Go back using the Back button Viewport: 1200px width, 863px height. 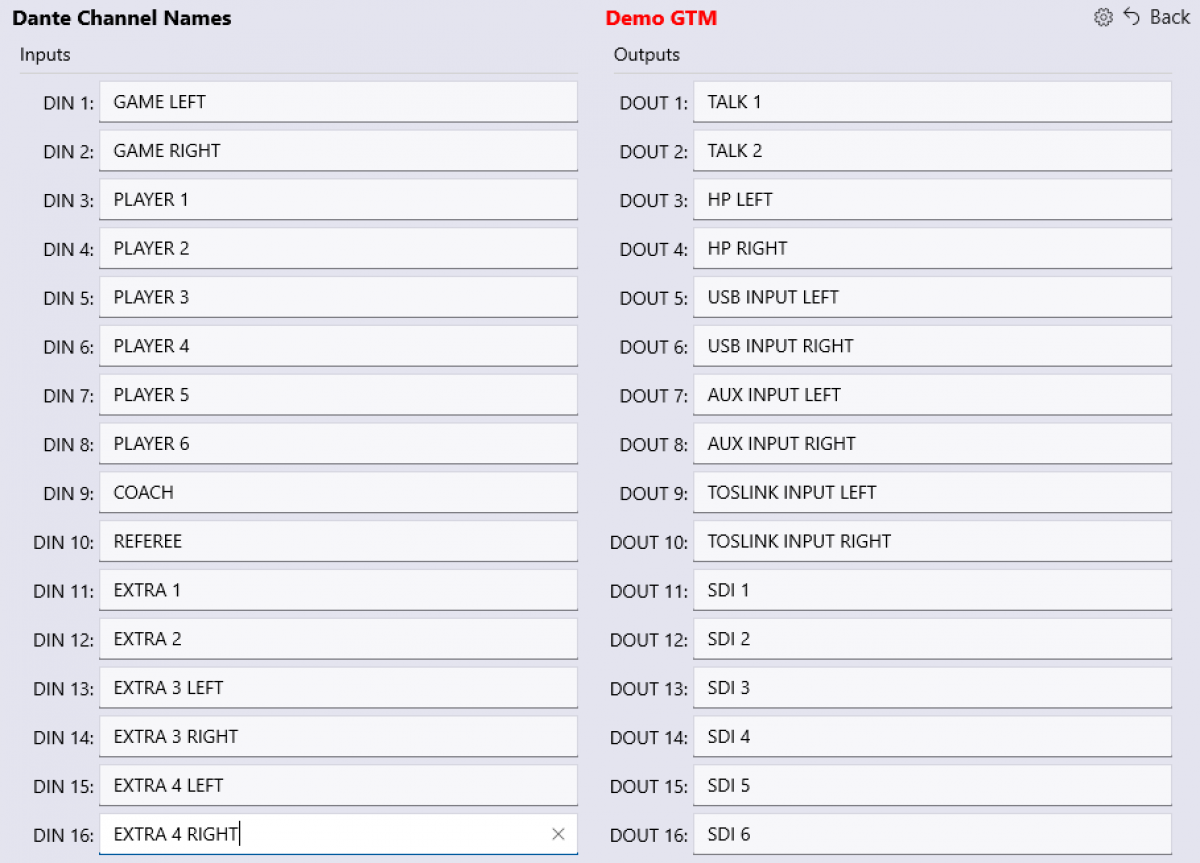click(1157, 17)
